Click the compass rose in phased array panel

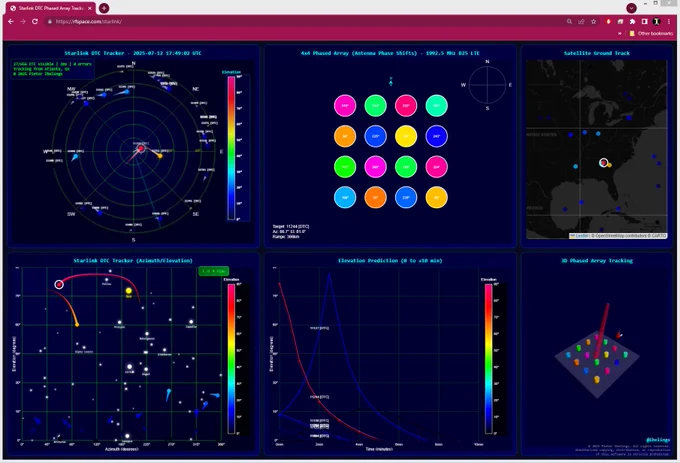click(487, 85)
